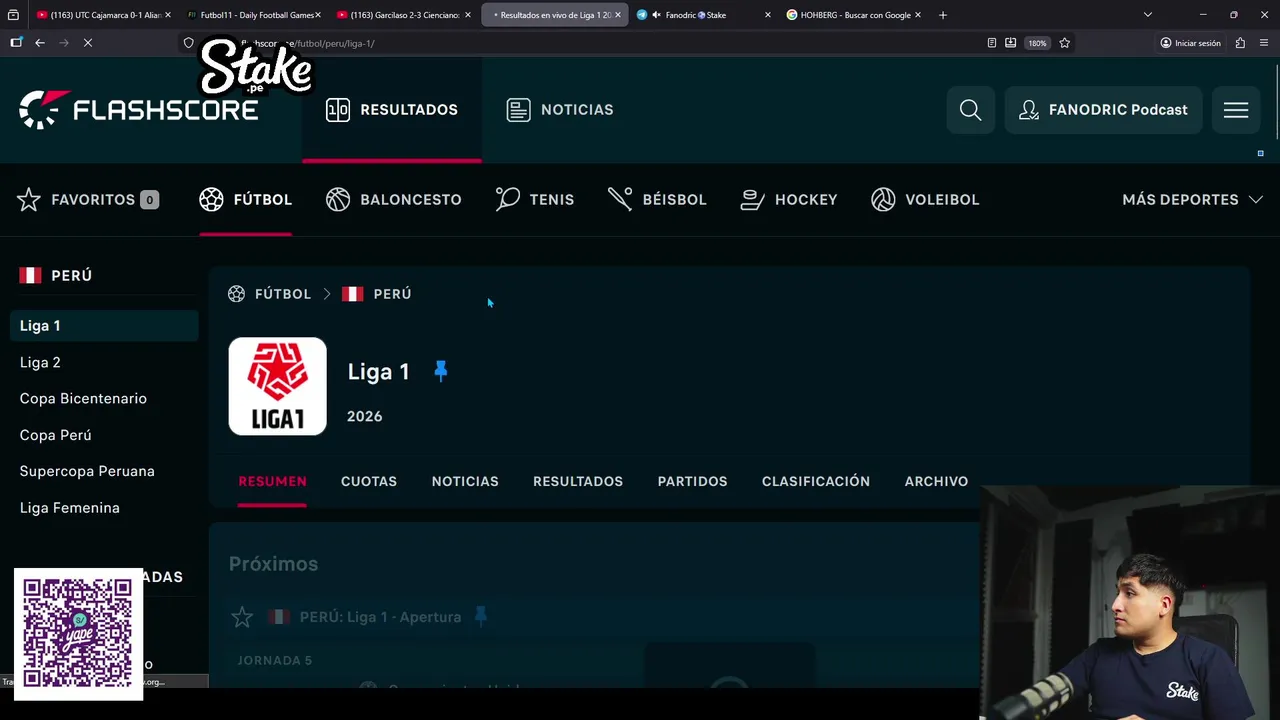
Task: Bookmark this page with star icon
Action: coord(1064,43)
